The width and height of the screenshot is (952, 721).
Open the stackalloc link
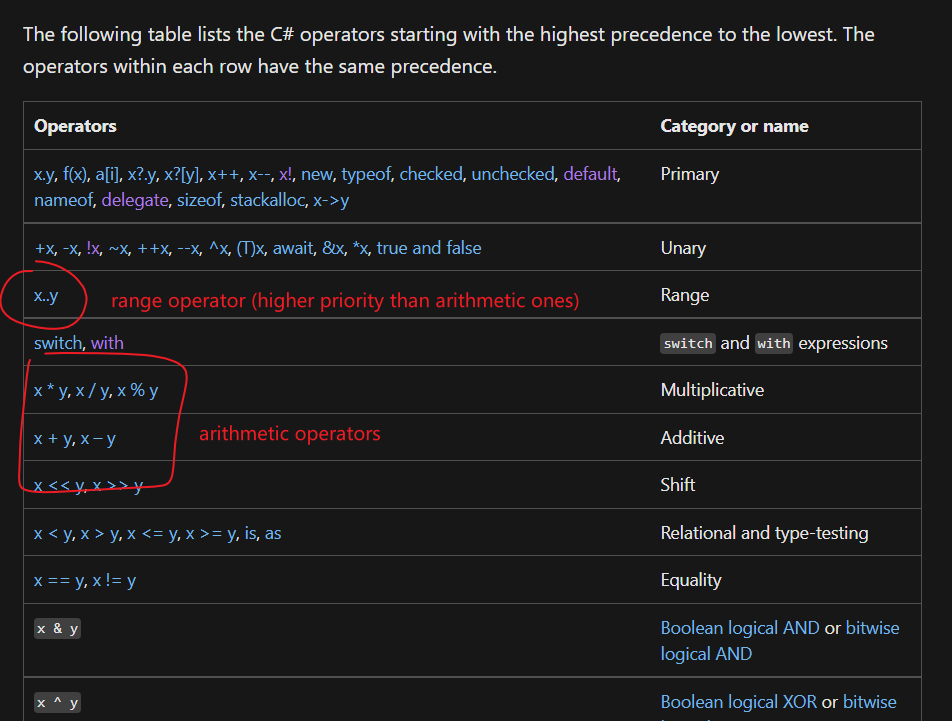pyautogui.click(x=267, y=200)
